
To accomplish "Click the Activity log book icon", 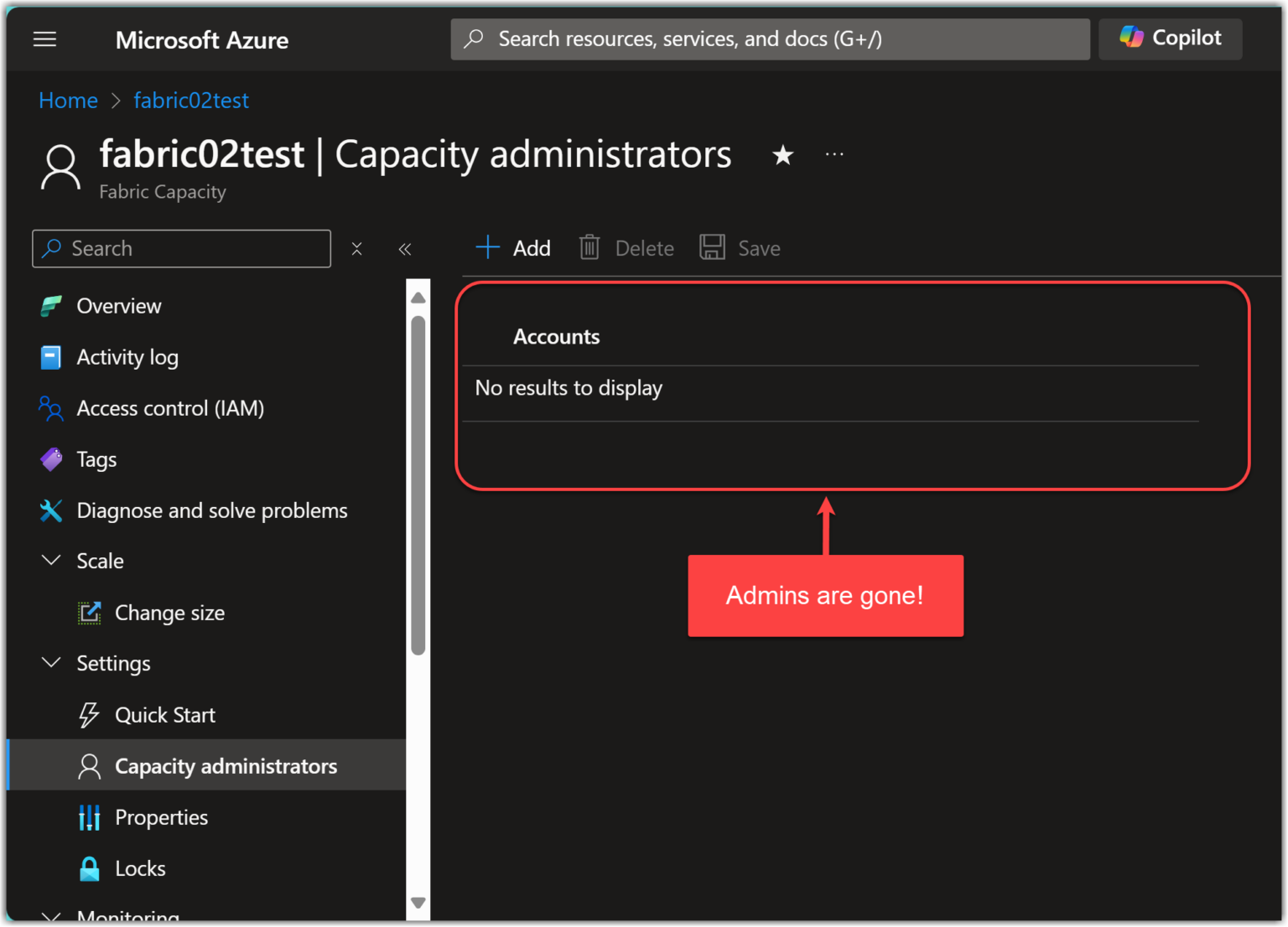I will tap(51, 358).
